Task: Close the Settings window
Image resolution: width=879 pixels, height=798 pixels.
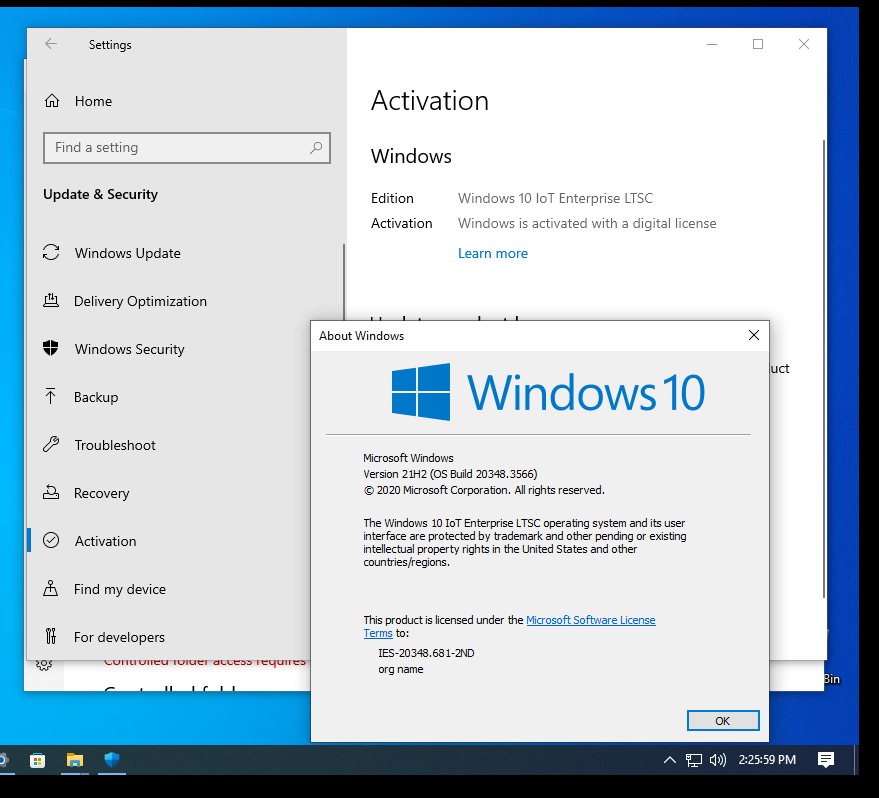Action: point(804,44)
